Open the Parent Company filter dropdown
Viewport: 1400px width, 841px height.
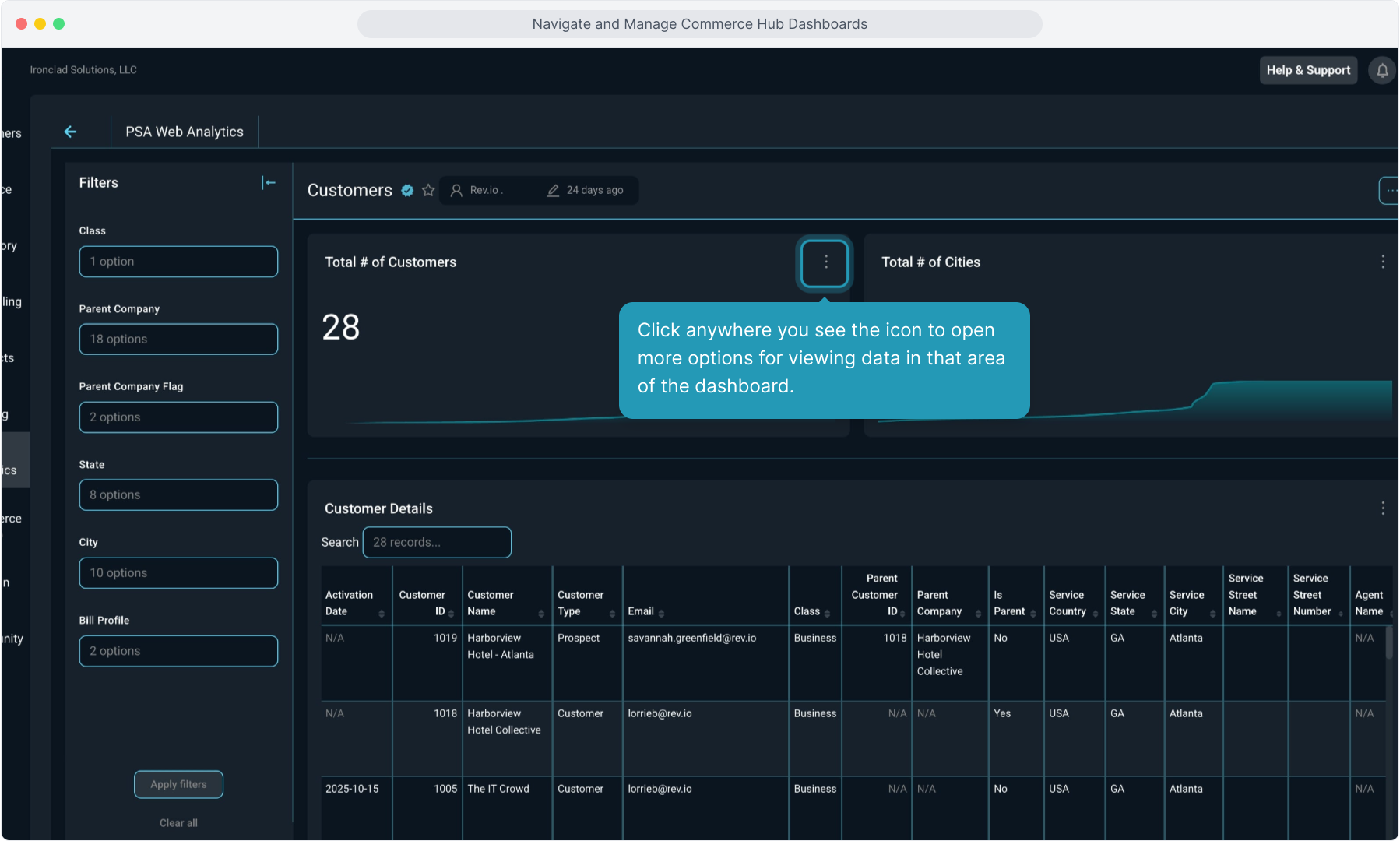pyautogui.click(x=178, y=340)
